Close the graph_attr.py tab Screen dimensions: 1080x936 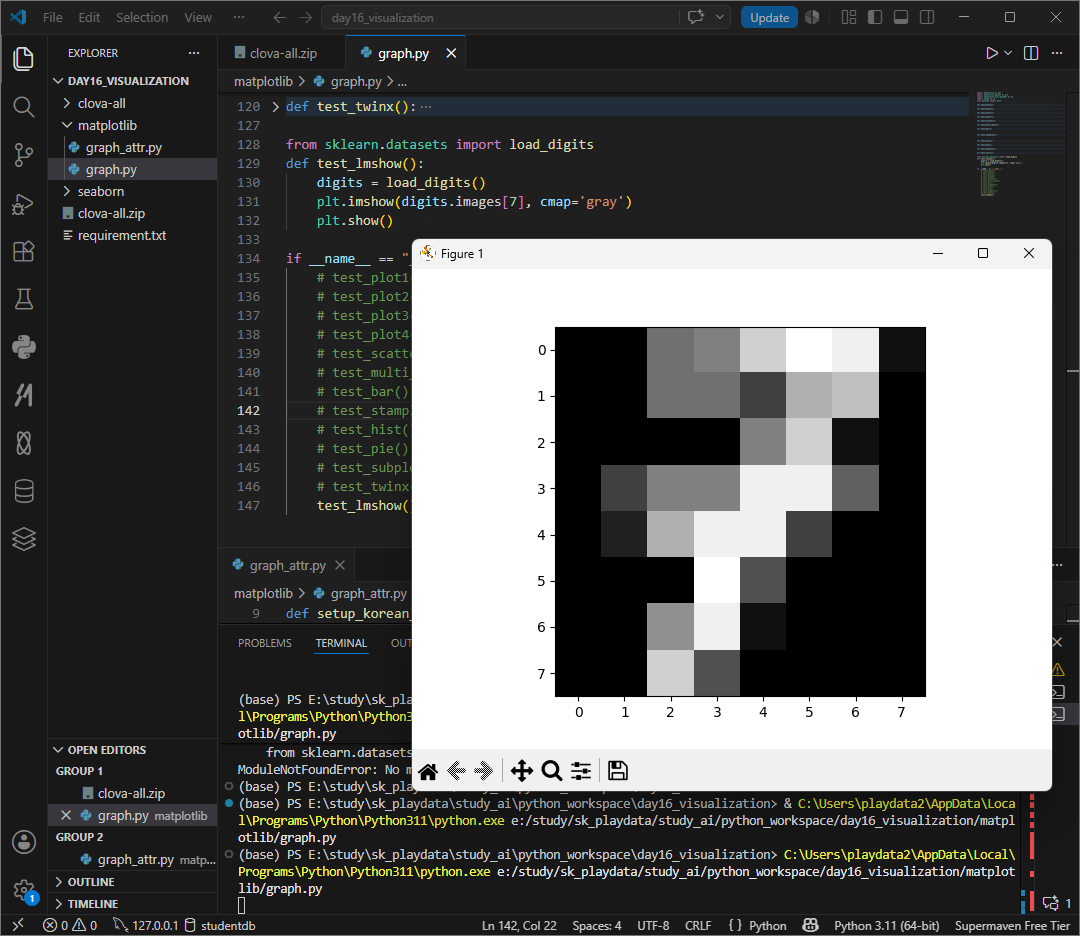click(x=340, y=565)
